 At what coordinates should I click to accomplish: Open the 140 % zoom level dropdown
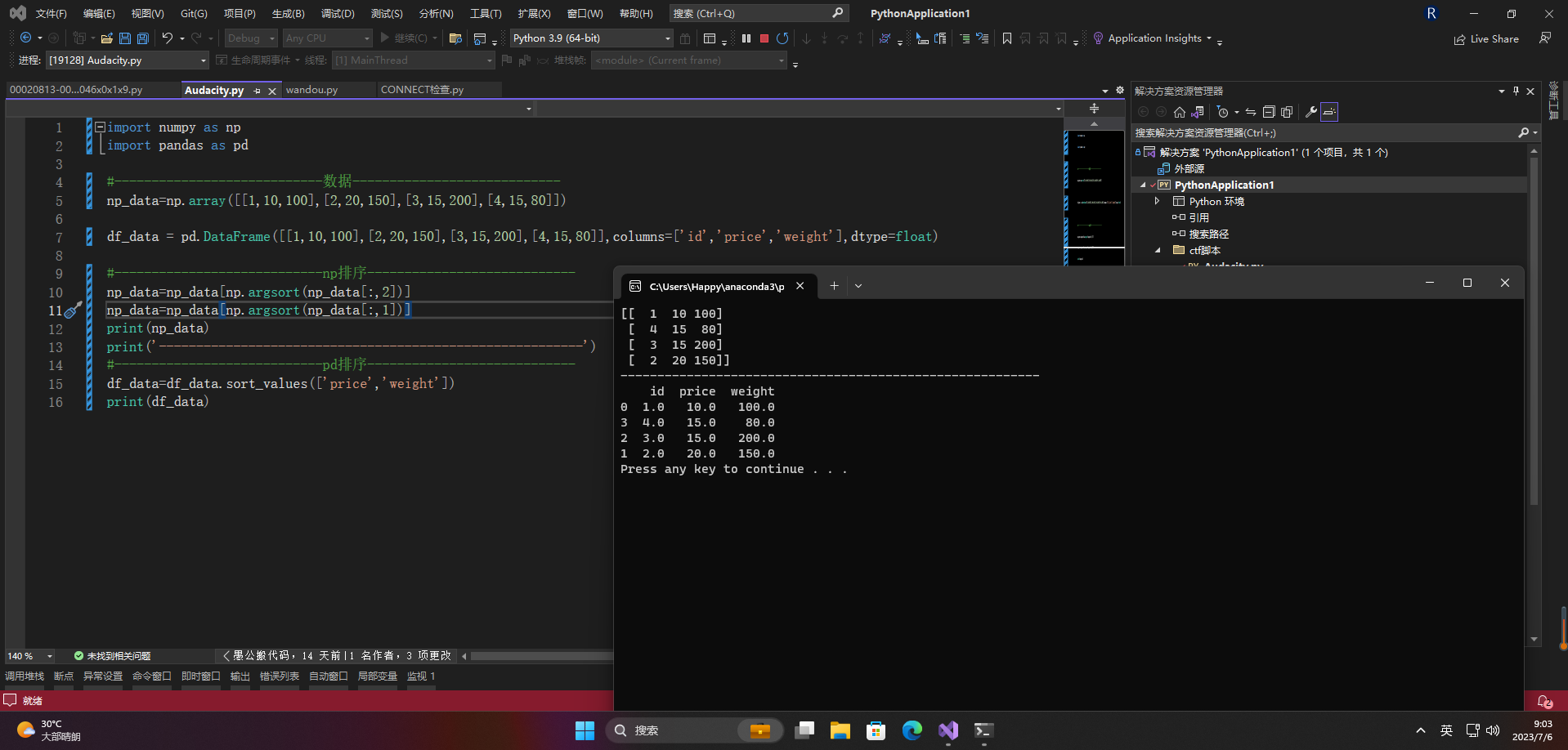click(x=50, y=656)
